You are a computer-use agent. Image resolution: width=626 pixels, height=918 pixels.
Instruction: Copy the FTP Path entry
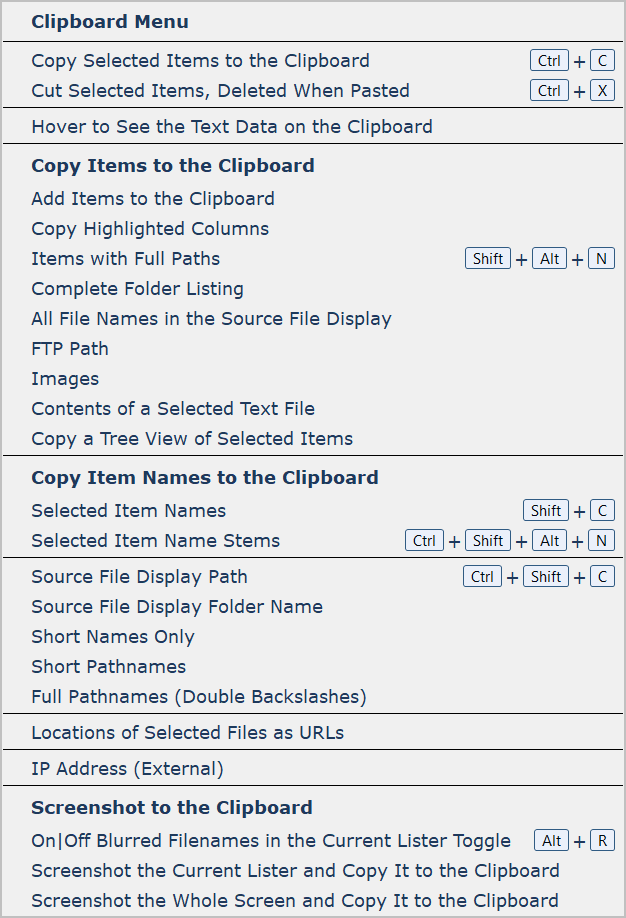tap(69, 348)
